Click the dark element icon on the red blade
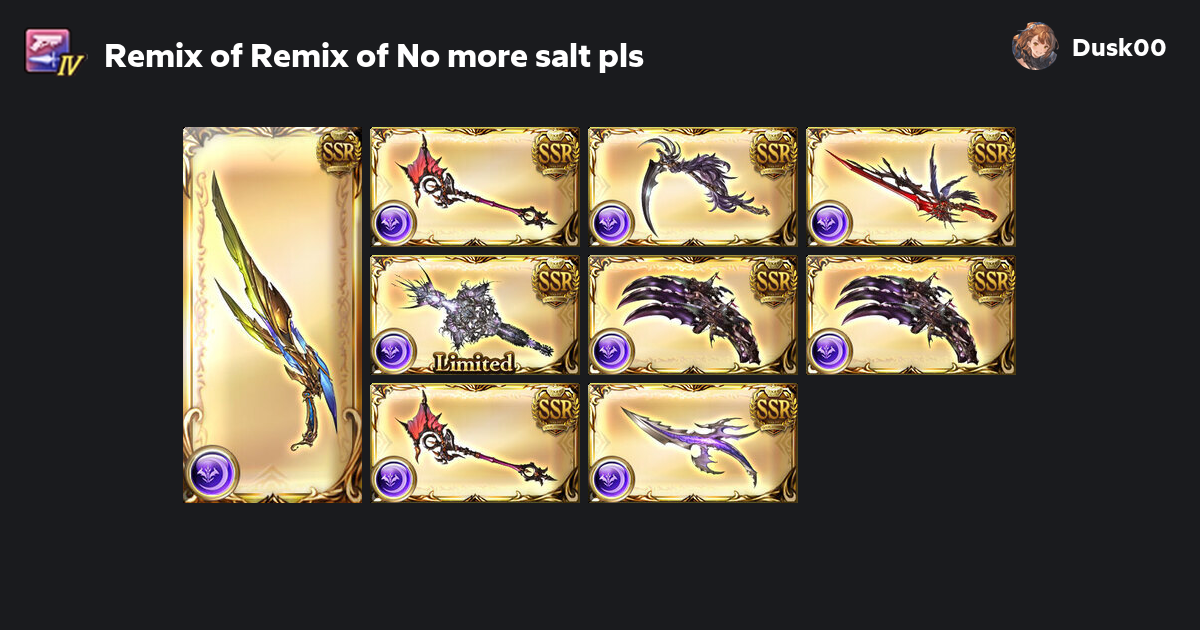Image resolution: width=1200 pixels, height=630 pixels. pos(829,223)
